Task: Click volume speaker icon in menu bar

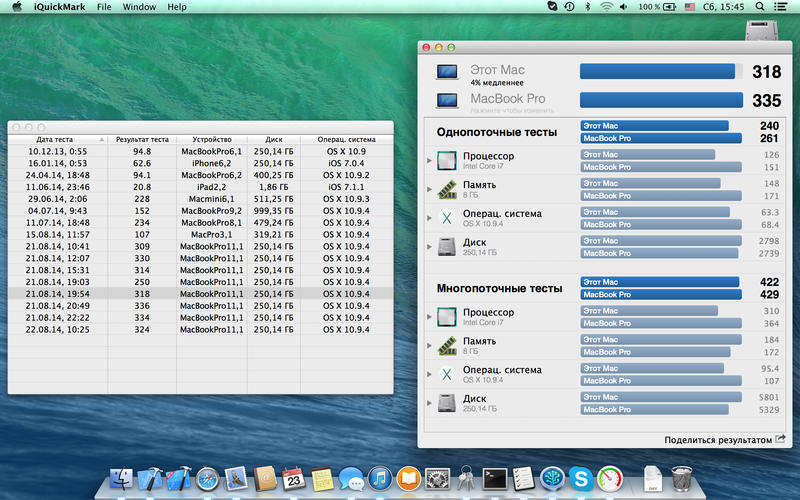Action: [x=623, y=7]
